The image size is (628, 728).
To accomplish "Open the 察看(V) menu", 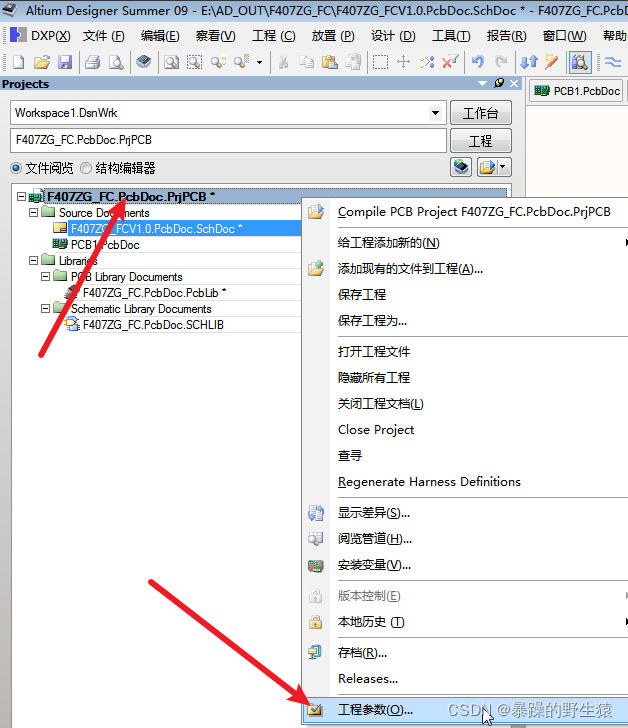I will click(215, 36).
